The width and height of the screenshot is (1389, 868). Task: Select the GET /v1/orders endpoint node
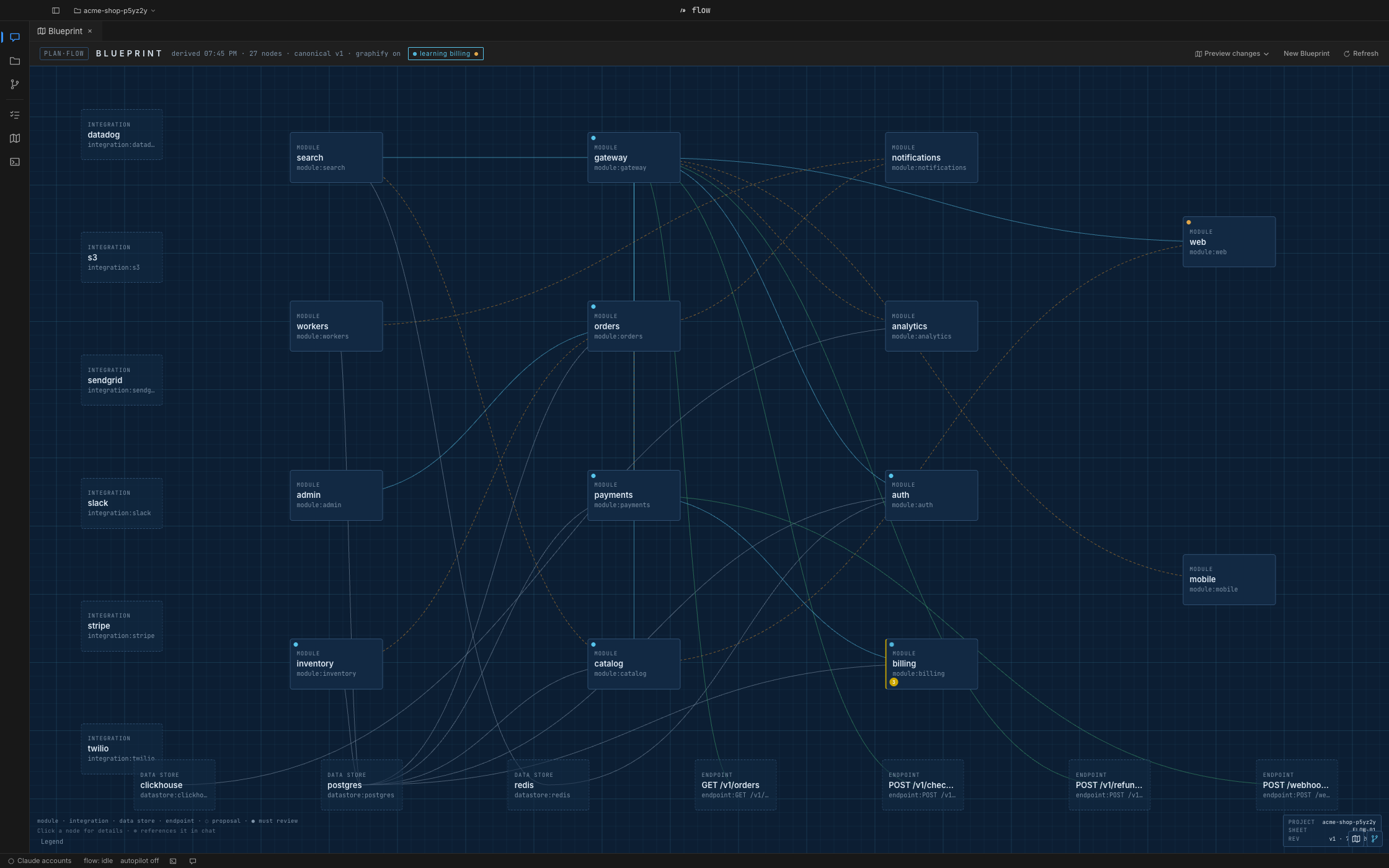(x=735, y=785)
